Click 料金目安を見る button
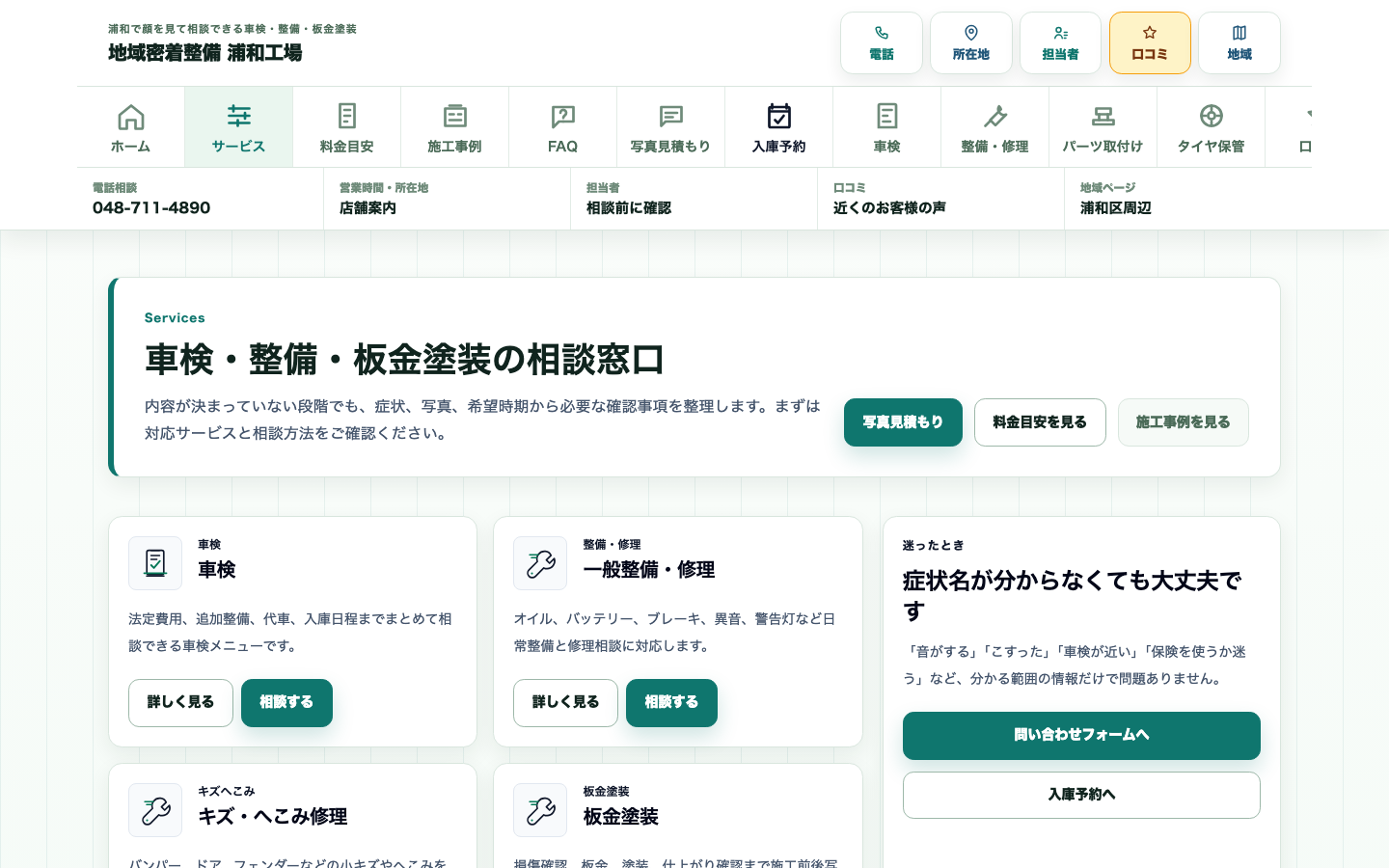 pos(1040,422)
